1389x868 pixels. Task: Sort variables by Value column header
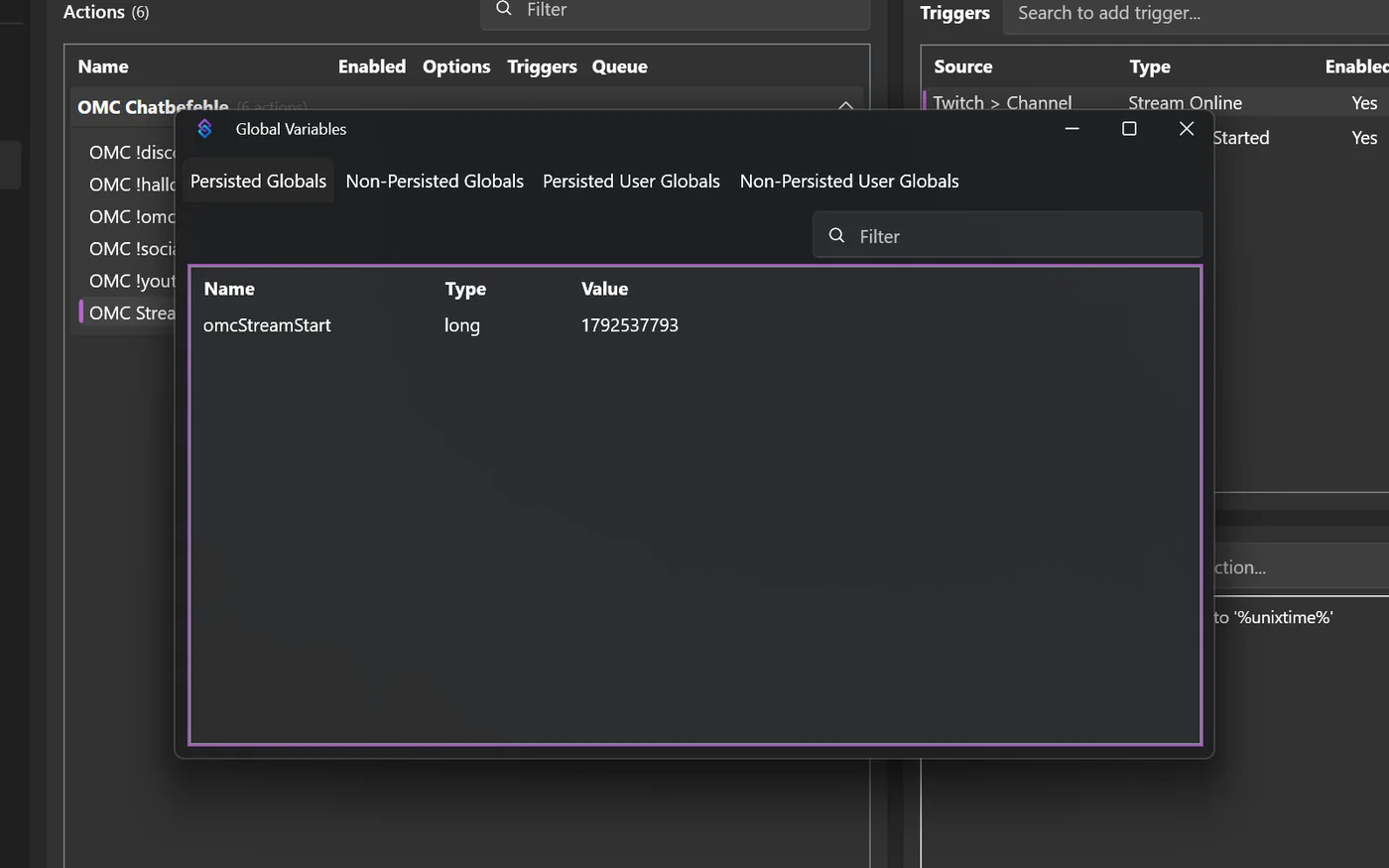click(604, 289)
